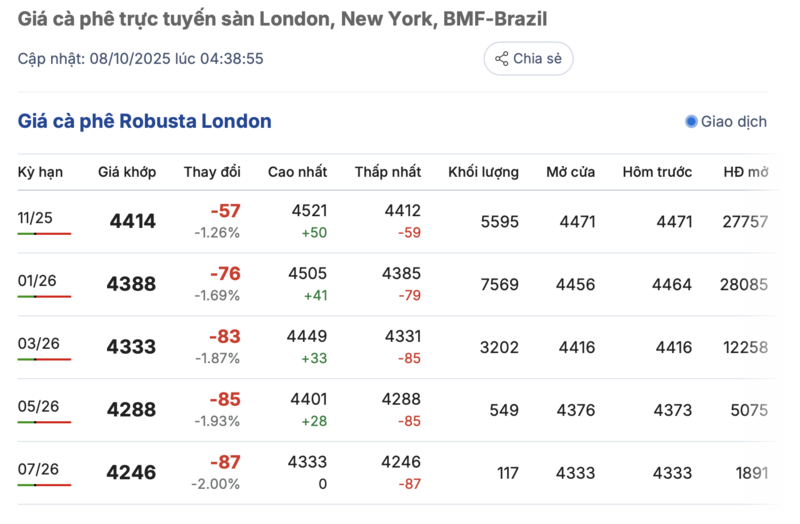Image resolution: width=800 pixels, height=524 pixels.
Task: Click the share icon beside Chia sẻ
Action: tap(501, 59)
